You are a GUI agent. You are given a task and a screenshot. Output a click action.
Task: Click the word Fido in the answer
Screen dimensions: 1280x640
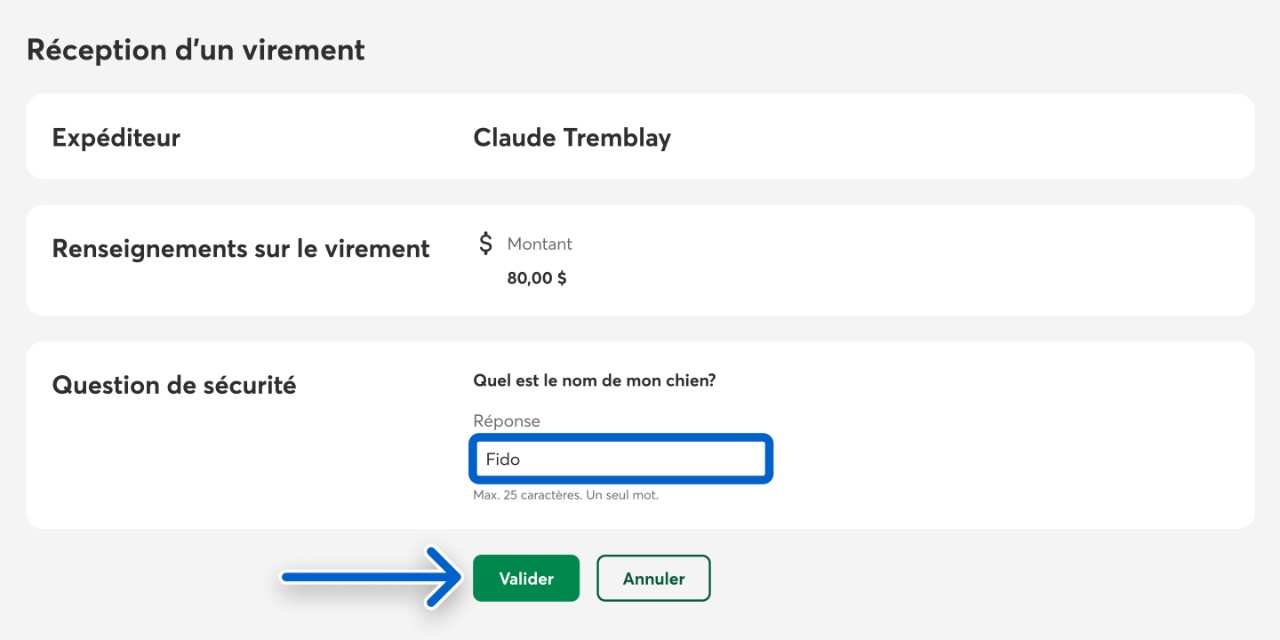point(503,460)
